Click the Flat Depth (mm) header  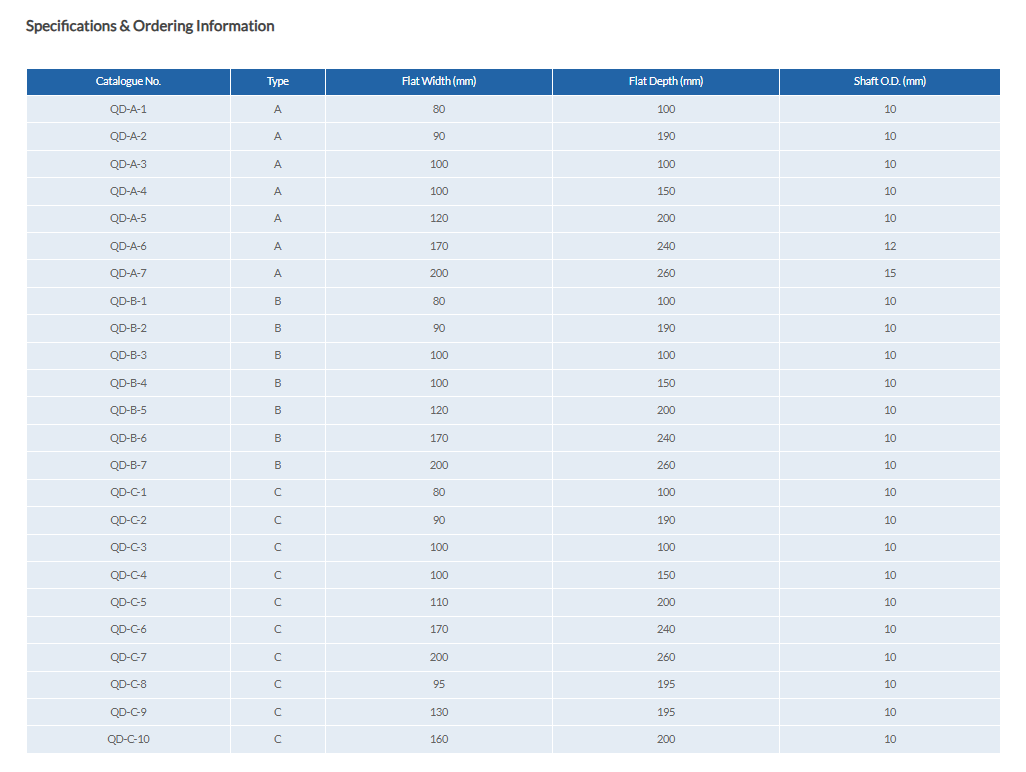[x=666, y=81]
